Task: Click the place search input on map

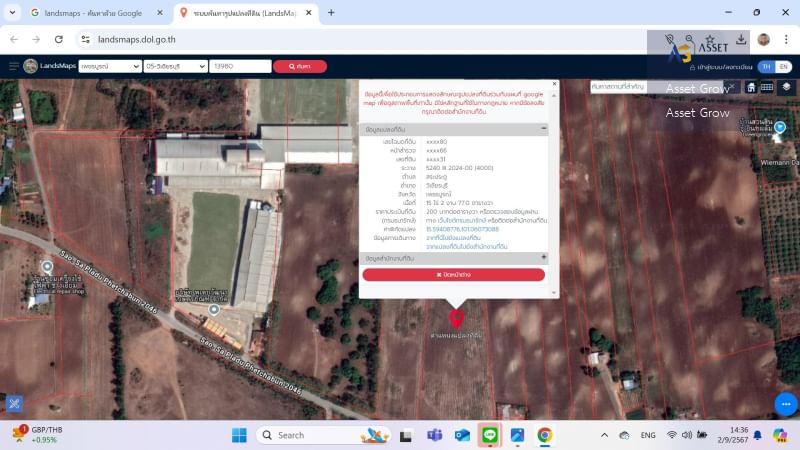Action: (x=657, y=87)
